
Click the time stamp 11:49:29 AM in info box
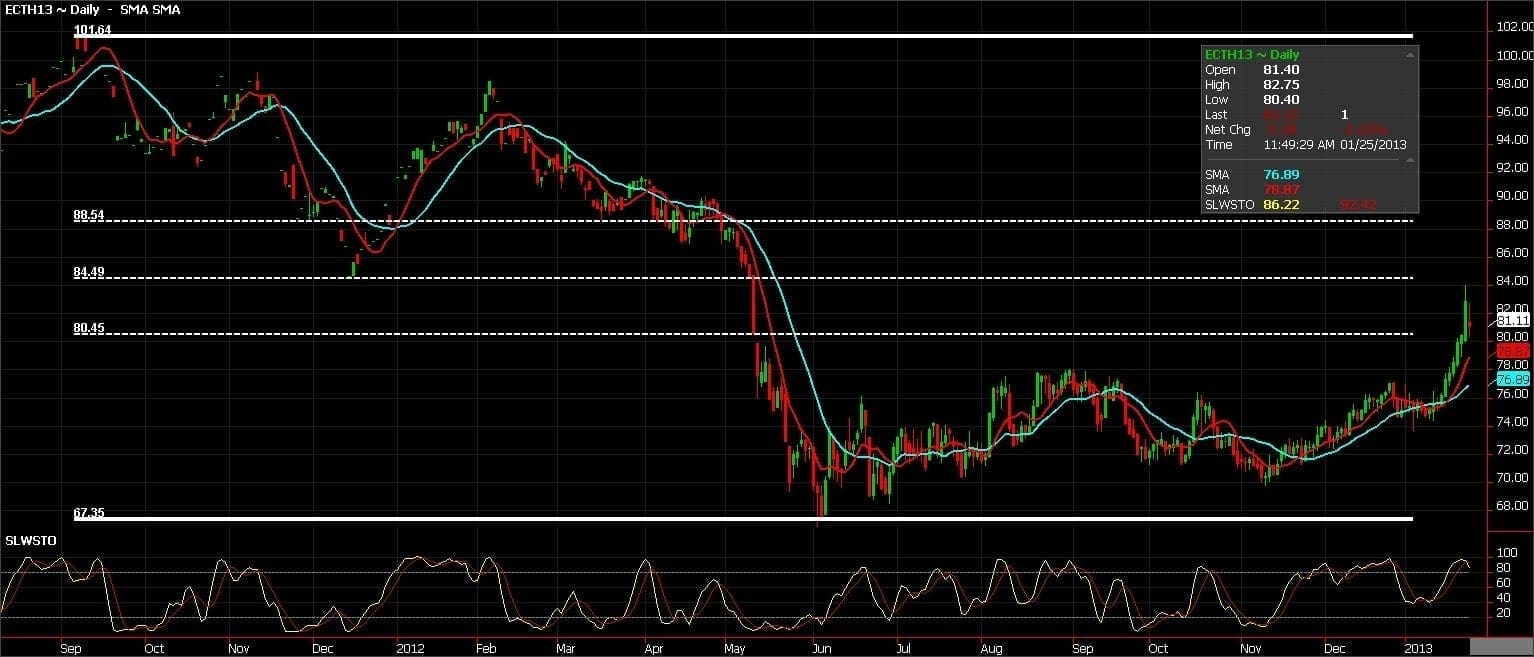[1300, 145]
